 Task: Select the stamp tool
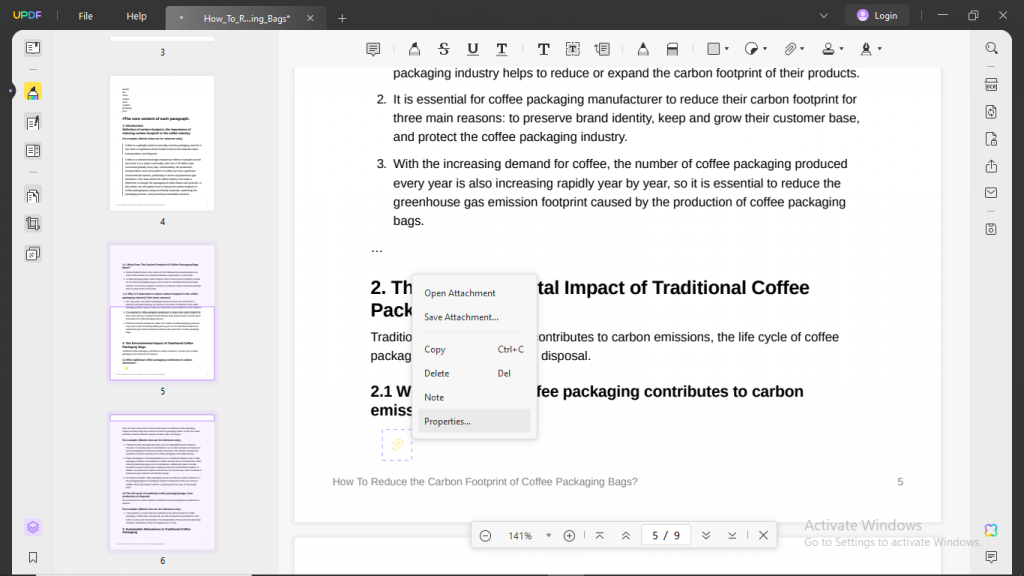click(x=828, y=48)
